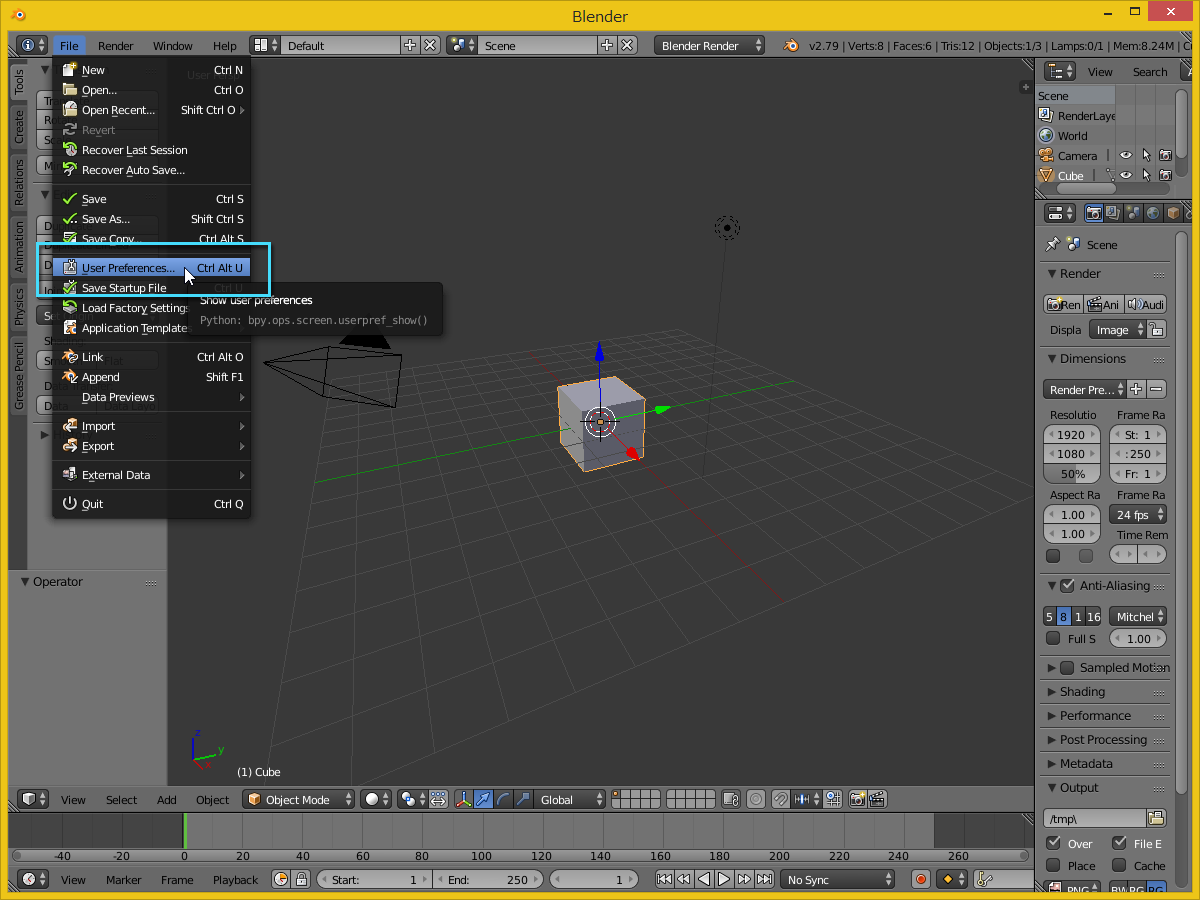This screenshot has width=1200, height=900.
Task: Enable the Placeholders checkbox
Action: [x=1053, y=865]
